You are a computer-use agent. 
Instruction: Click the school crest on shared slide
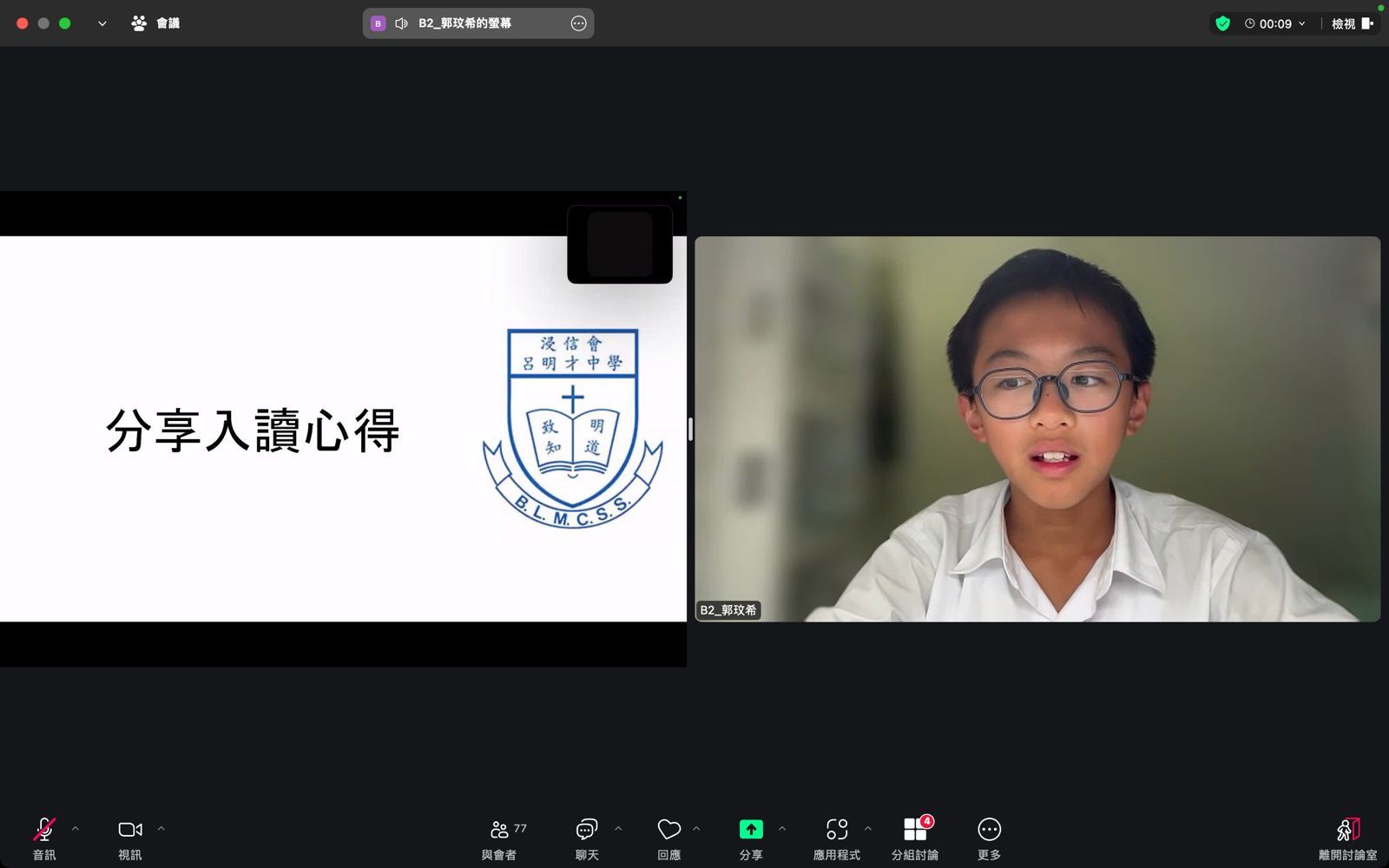point(573,428)
